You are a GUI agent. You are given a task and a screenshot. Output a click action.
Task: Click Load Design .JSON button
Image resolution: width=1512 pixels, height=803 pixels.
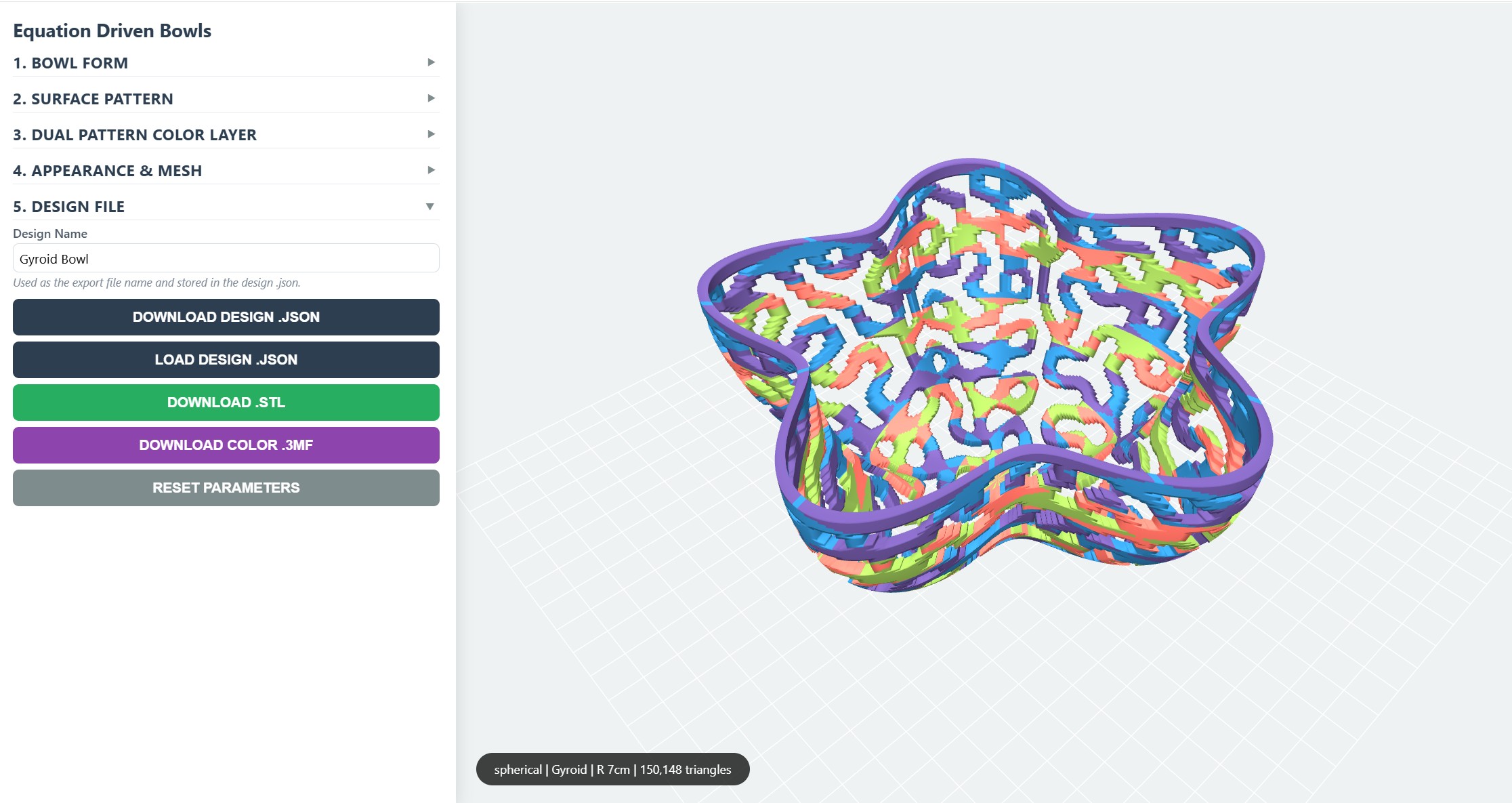226,360
